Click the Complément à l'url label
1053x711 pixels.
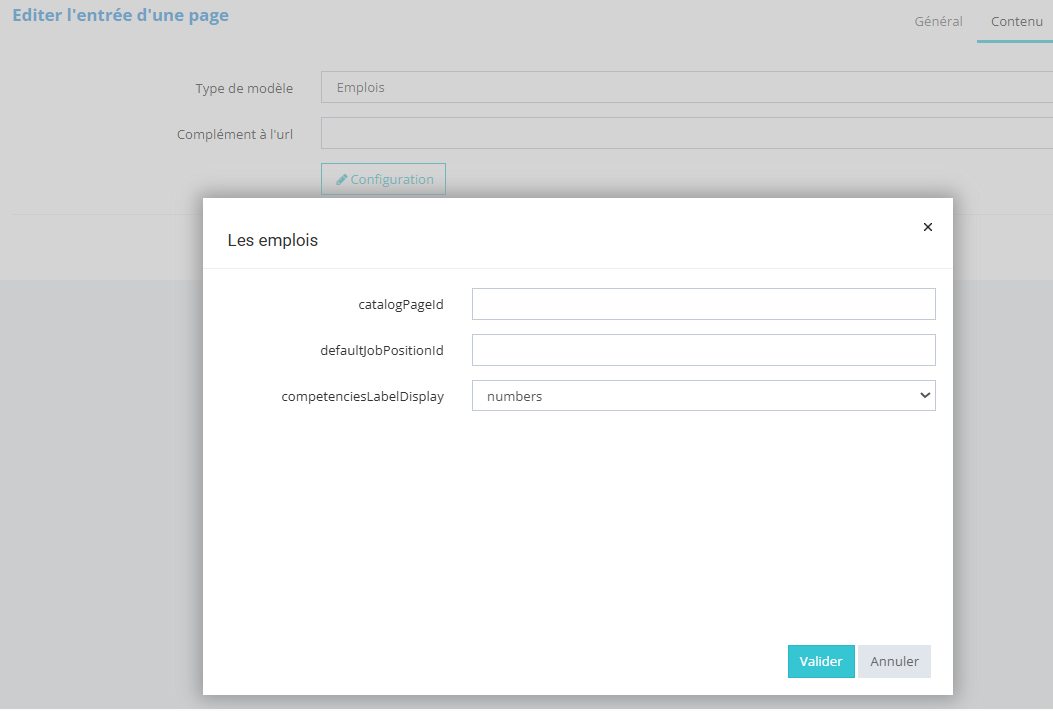coord(235,134)
